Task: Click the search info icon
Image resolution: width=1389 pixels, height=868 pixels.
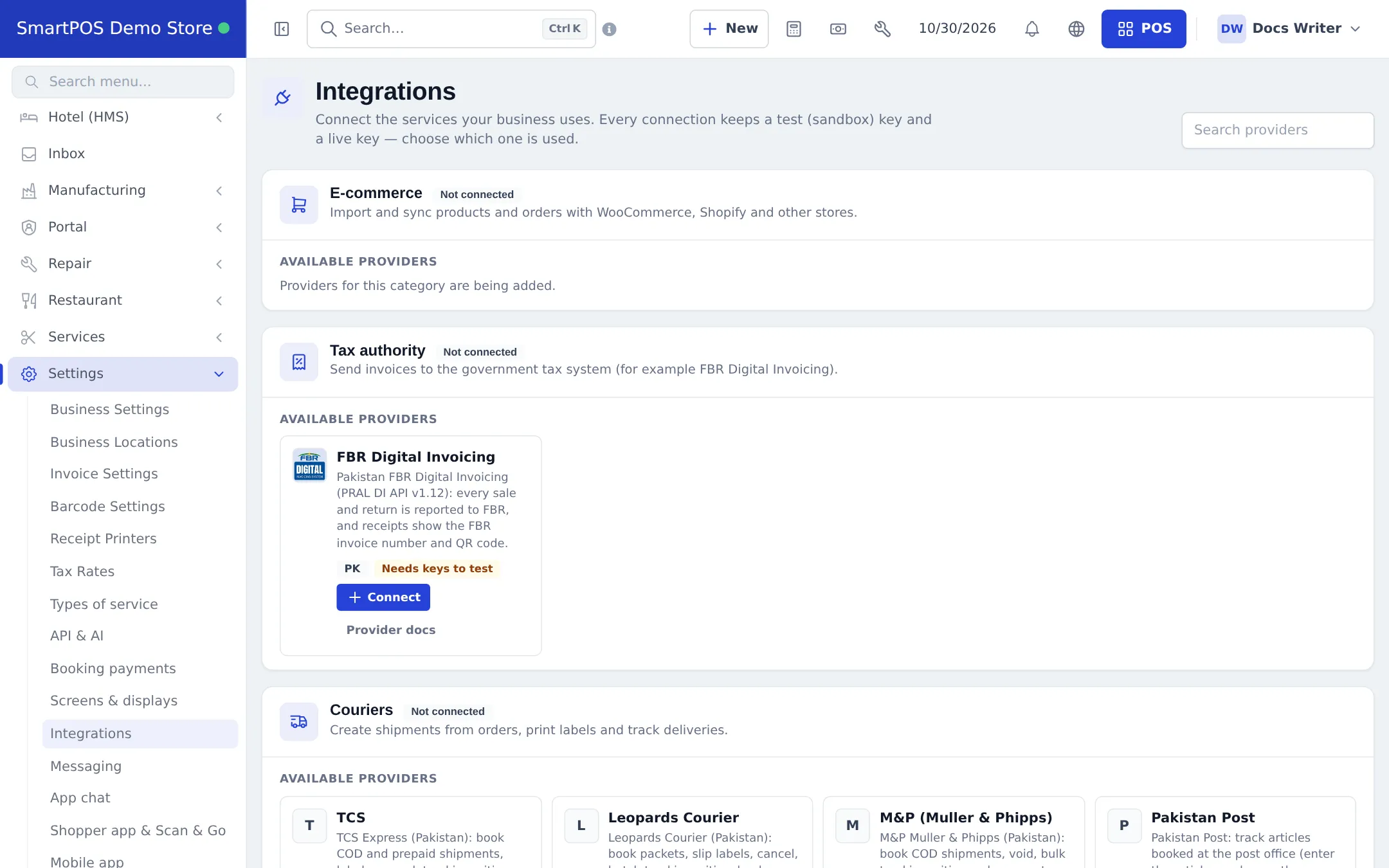Action: coord(610,29)
